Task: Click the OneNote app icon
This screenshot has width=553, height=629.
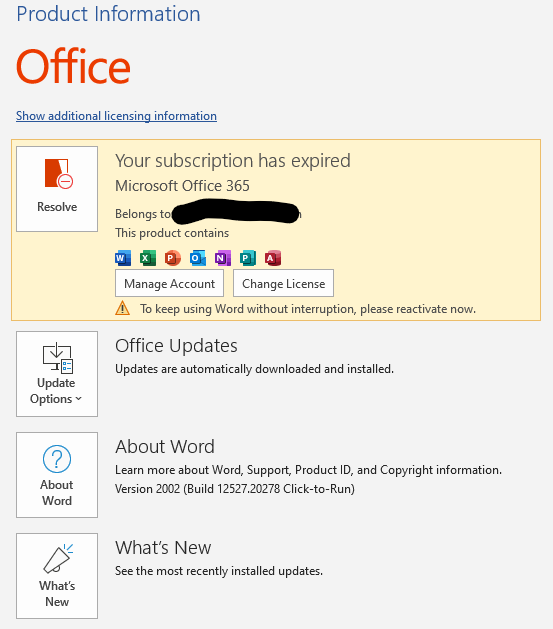Action: pyautogui.click(x=223, y=258)
